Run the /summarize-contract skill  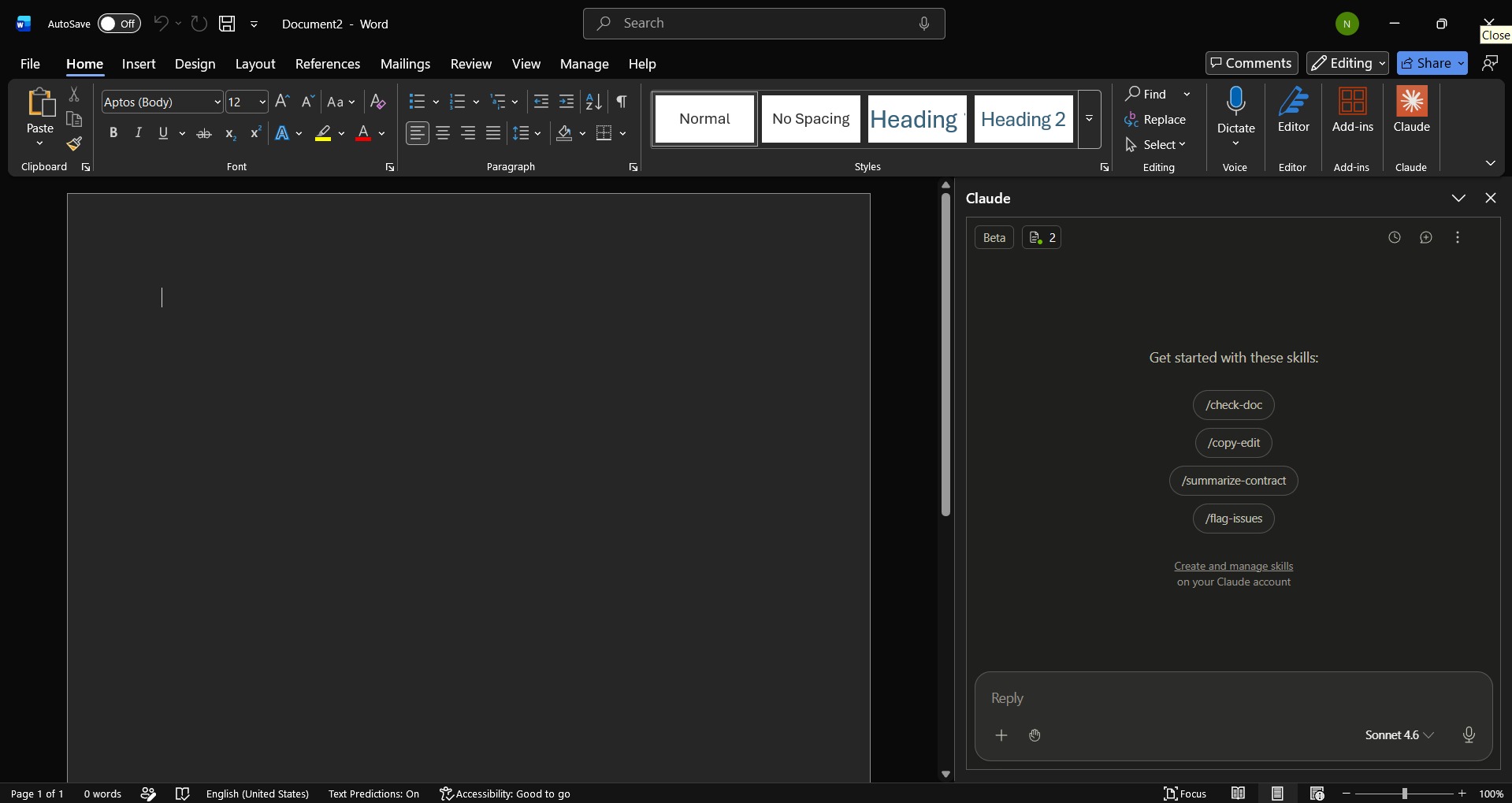pos(1234,481)
